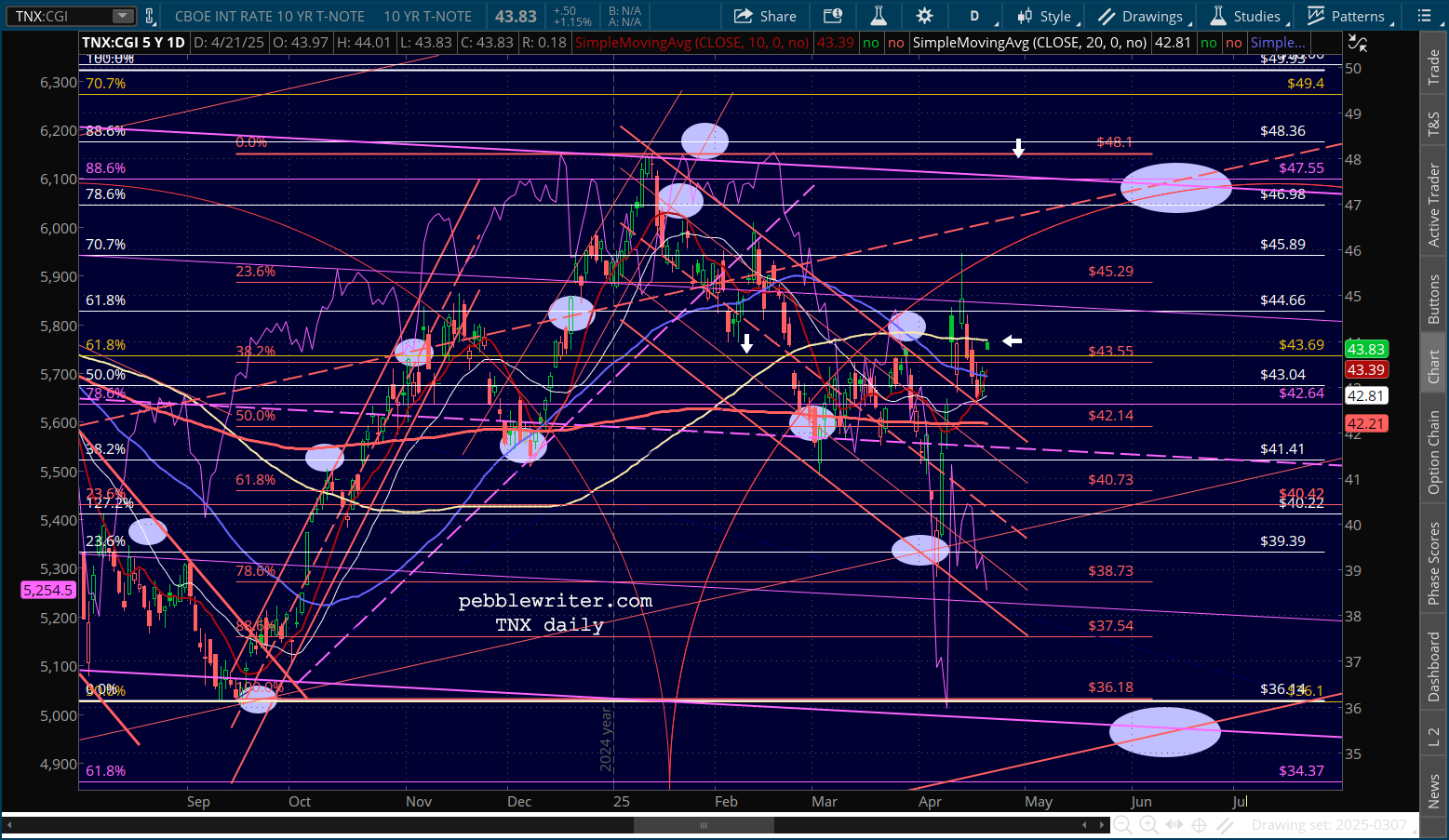Open the T&S side tab

pos(1434,125)
